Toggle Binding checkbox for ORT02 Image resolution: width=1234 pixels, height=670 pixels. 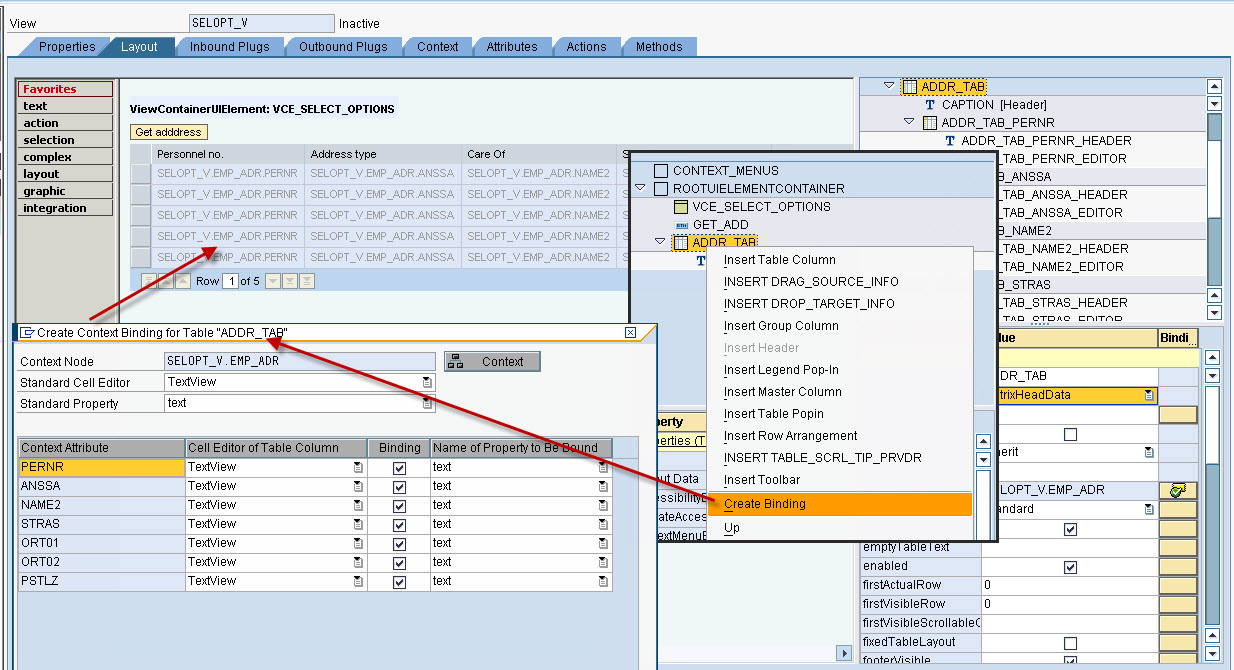point(400,563)
